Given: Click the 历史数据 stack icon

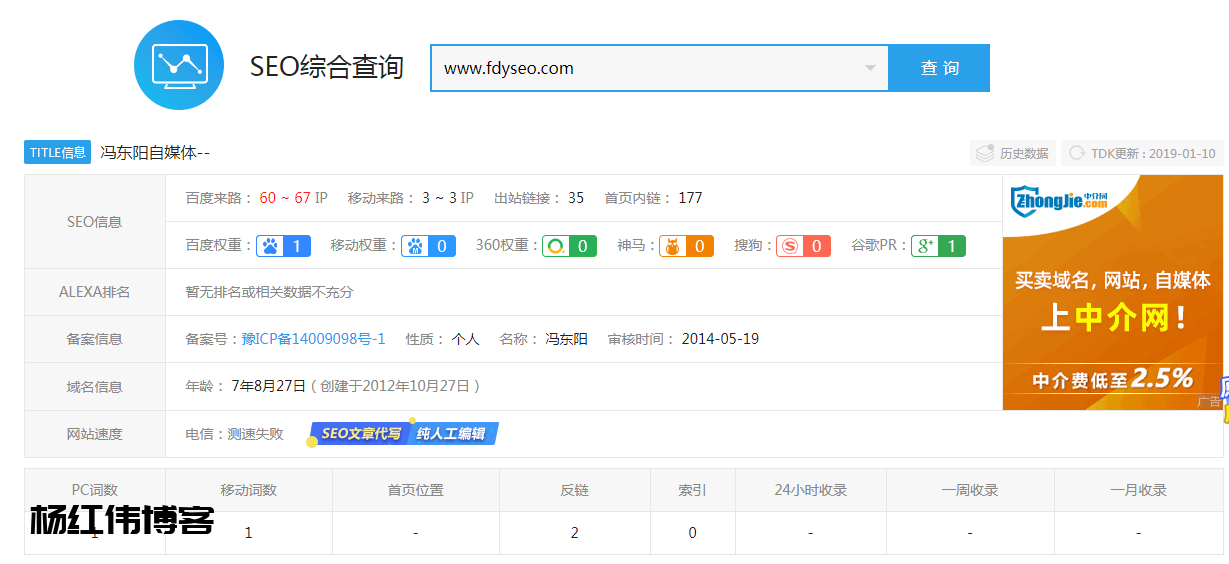Looking at the screenshot, I should pyautogui.click(x=985, y=153).
